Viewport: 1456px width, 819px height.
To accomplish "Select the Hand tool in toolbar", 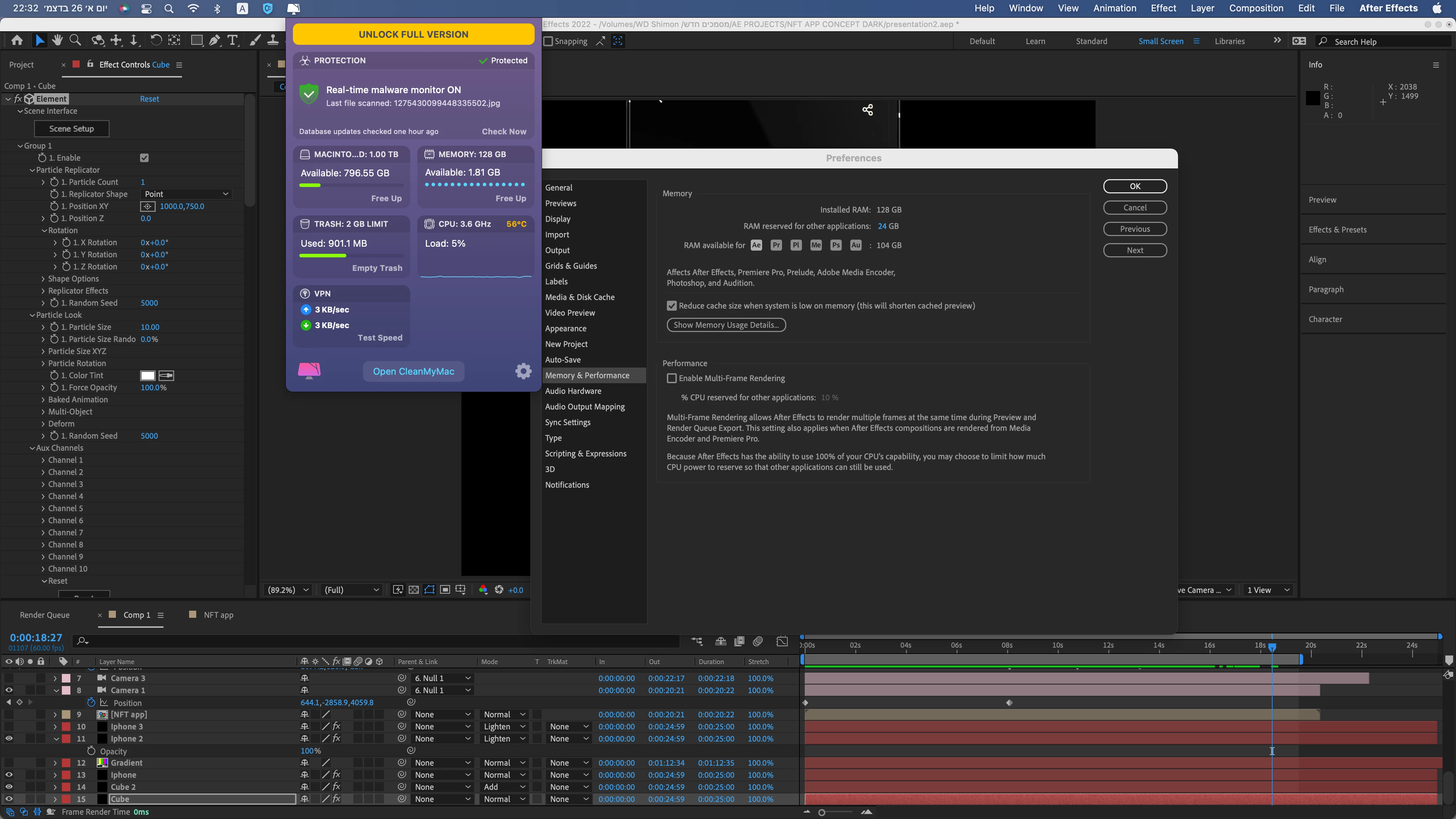I will [x=57, y=40].
